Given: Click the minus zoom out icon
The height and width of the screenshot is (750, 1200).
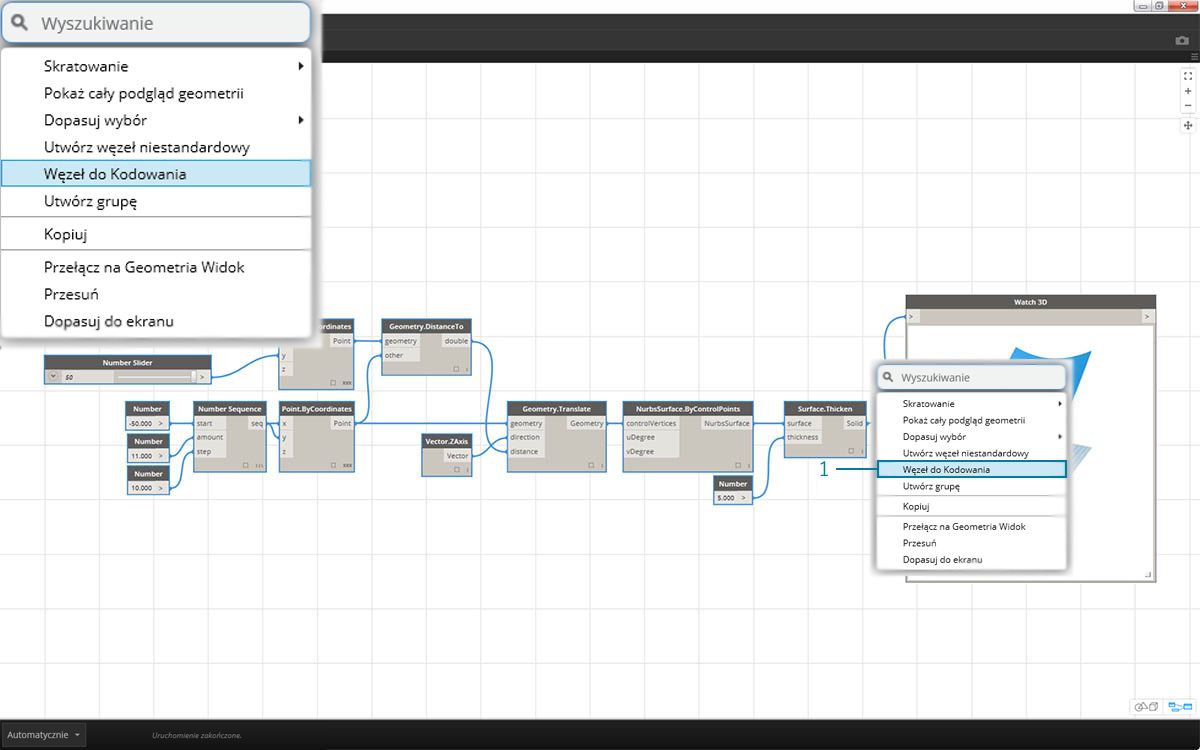Looking at the screenshot, I should [1188, 106].
